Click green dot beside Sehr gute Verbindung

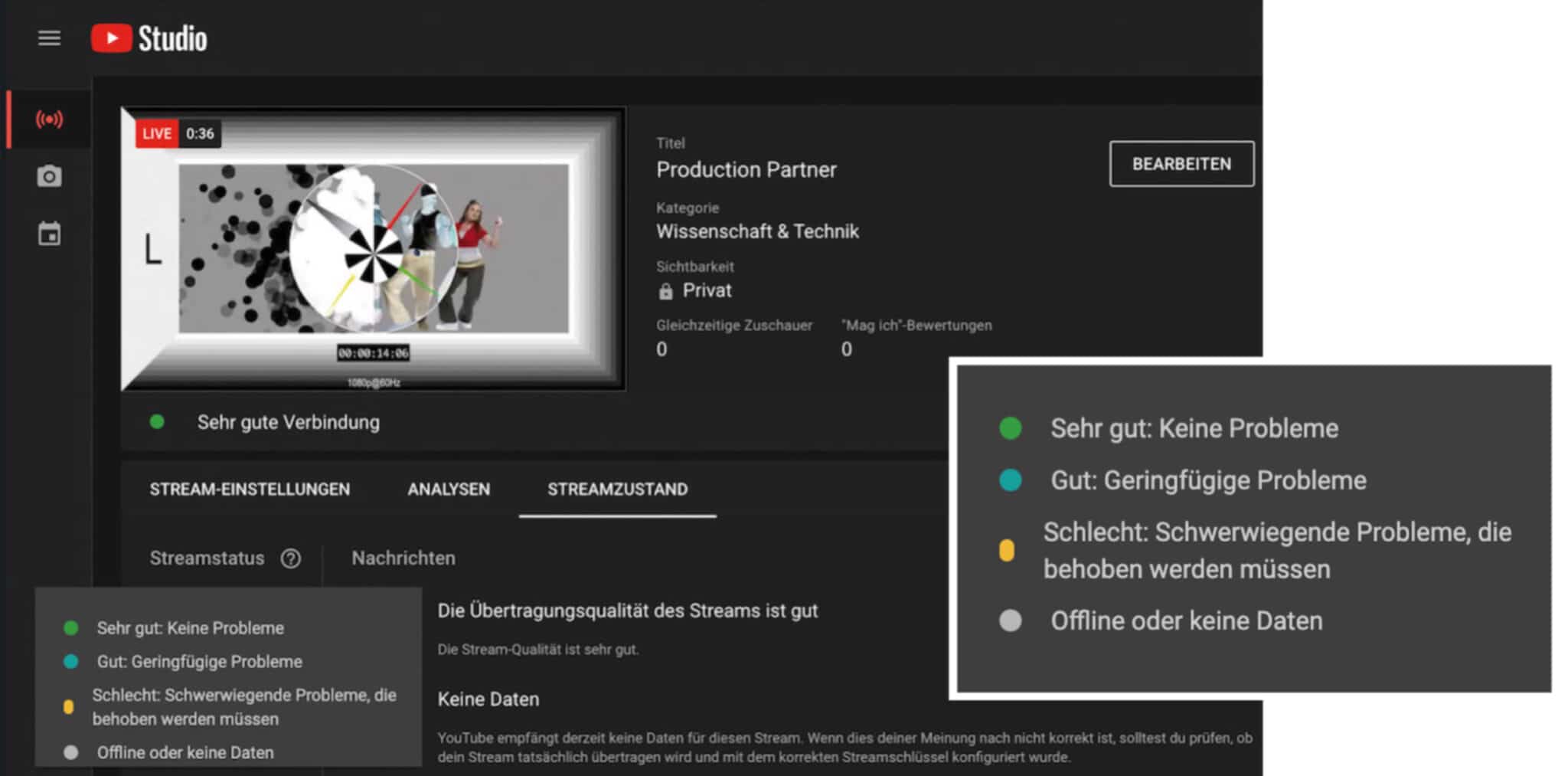tap(157, 422)
